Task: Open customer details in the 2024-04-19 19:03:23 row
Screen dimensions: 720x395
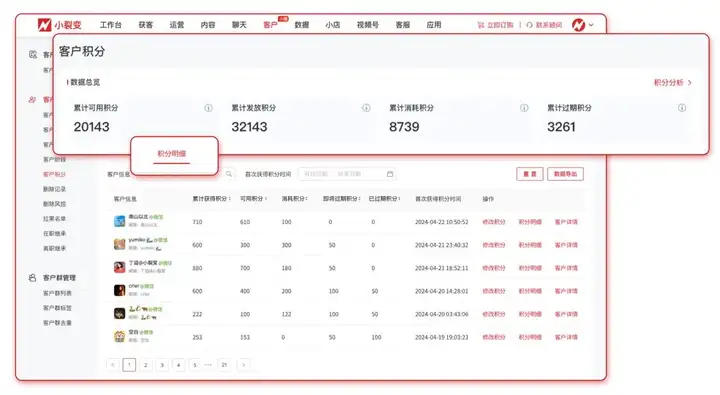Action: [x=566, y=337]
